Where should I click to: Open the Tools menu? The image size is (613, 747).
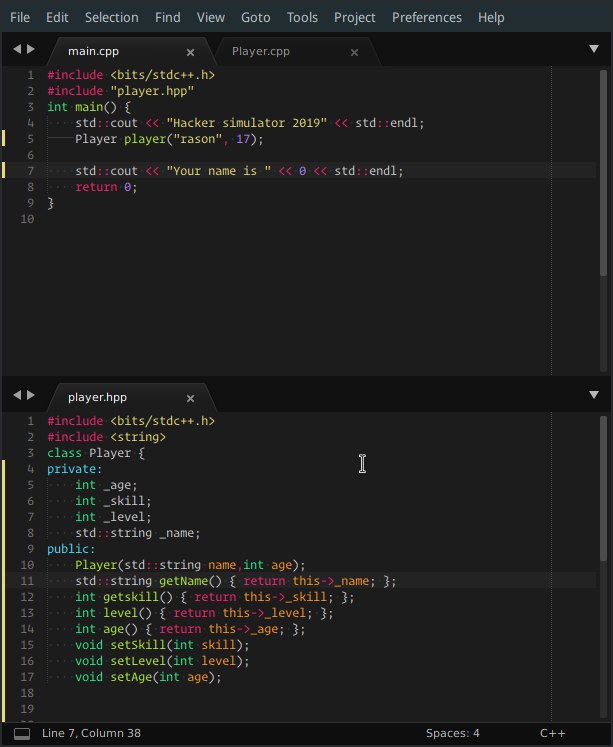pyautogui.click(x=302, y=18)
